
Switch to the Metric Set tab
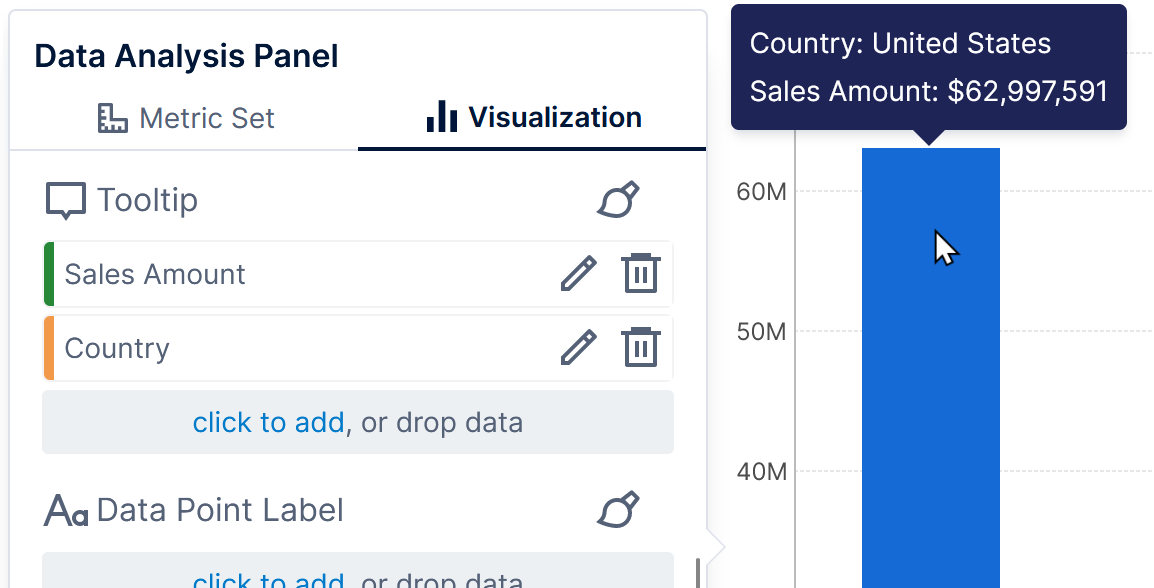click(x=185, y=118)
